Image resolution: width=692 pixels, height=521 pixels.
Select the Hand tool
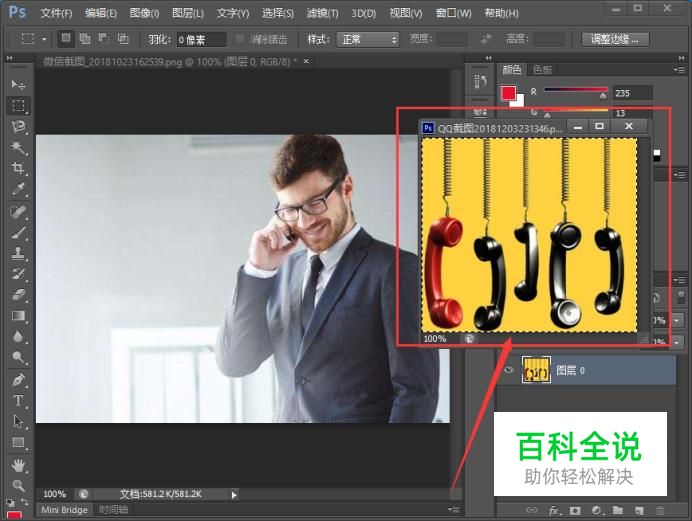(18, 465)
